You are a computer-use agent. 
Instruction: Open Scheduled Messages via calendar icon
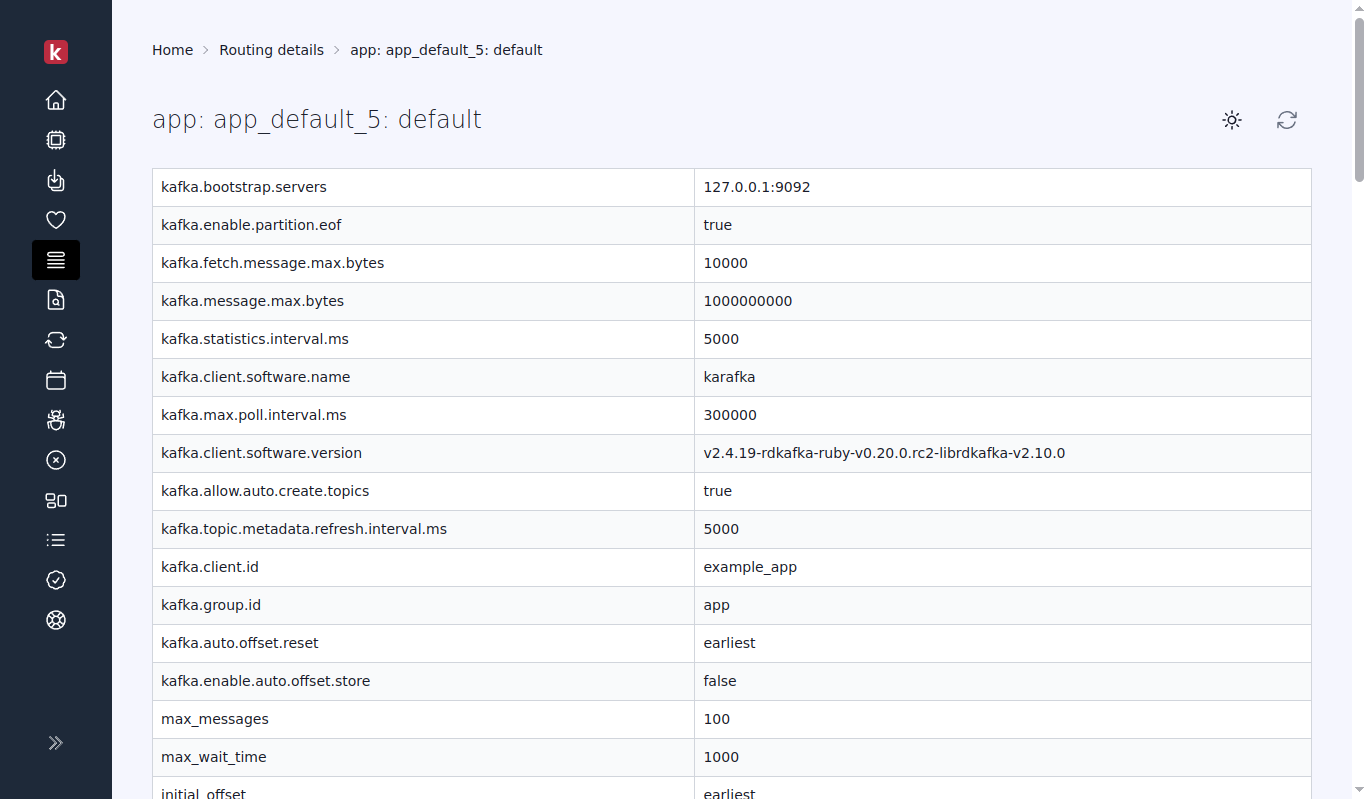point(56,380)
